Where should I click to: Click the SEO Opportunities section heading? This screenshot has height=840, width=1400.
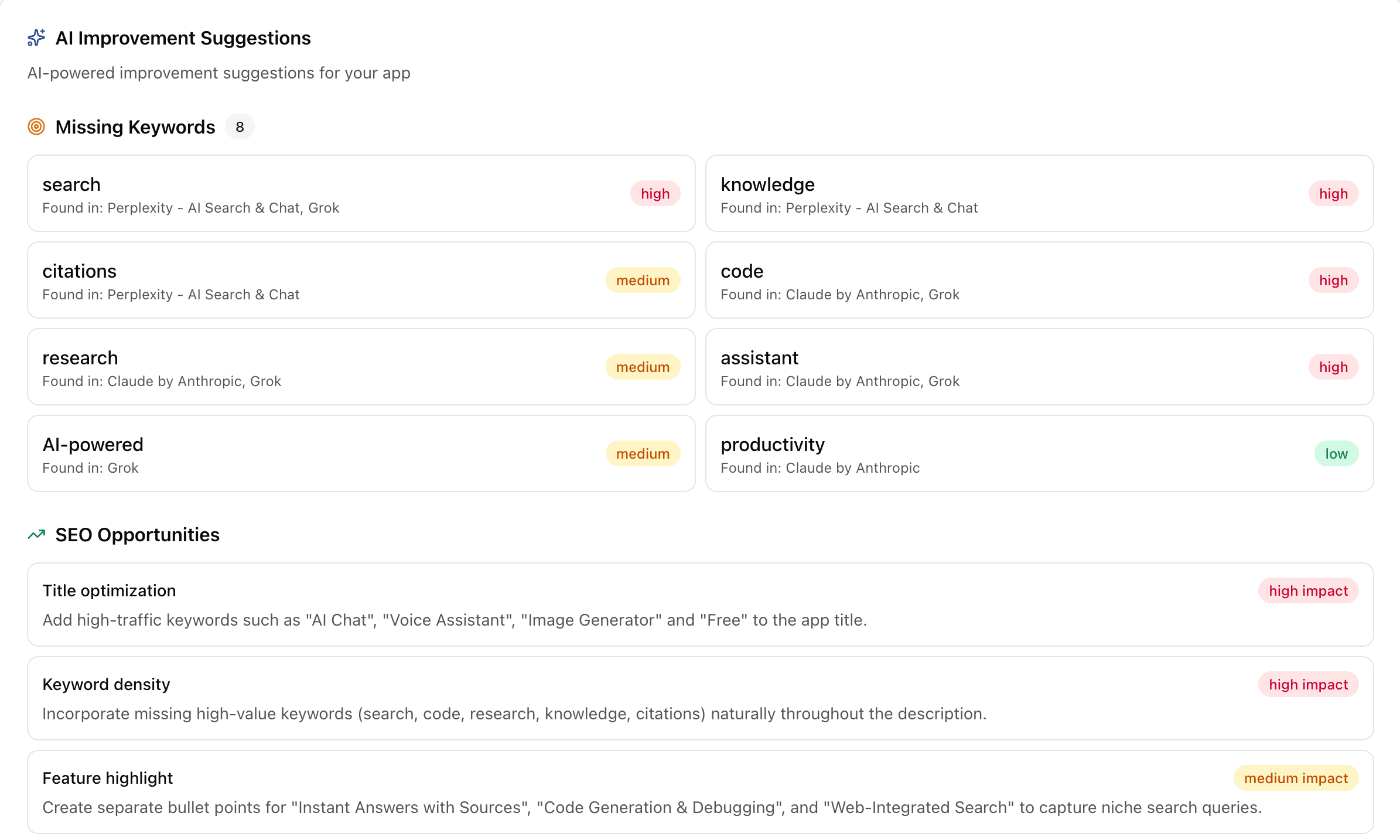[137, 534]
